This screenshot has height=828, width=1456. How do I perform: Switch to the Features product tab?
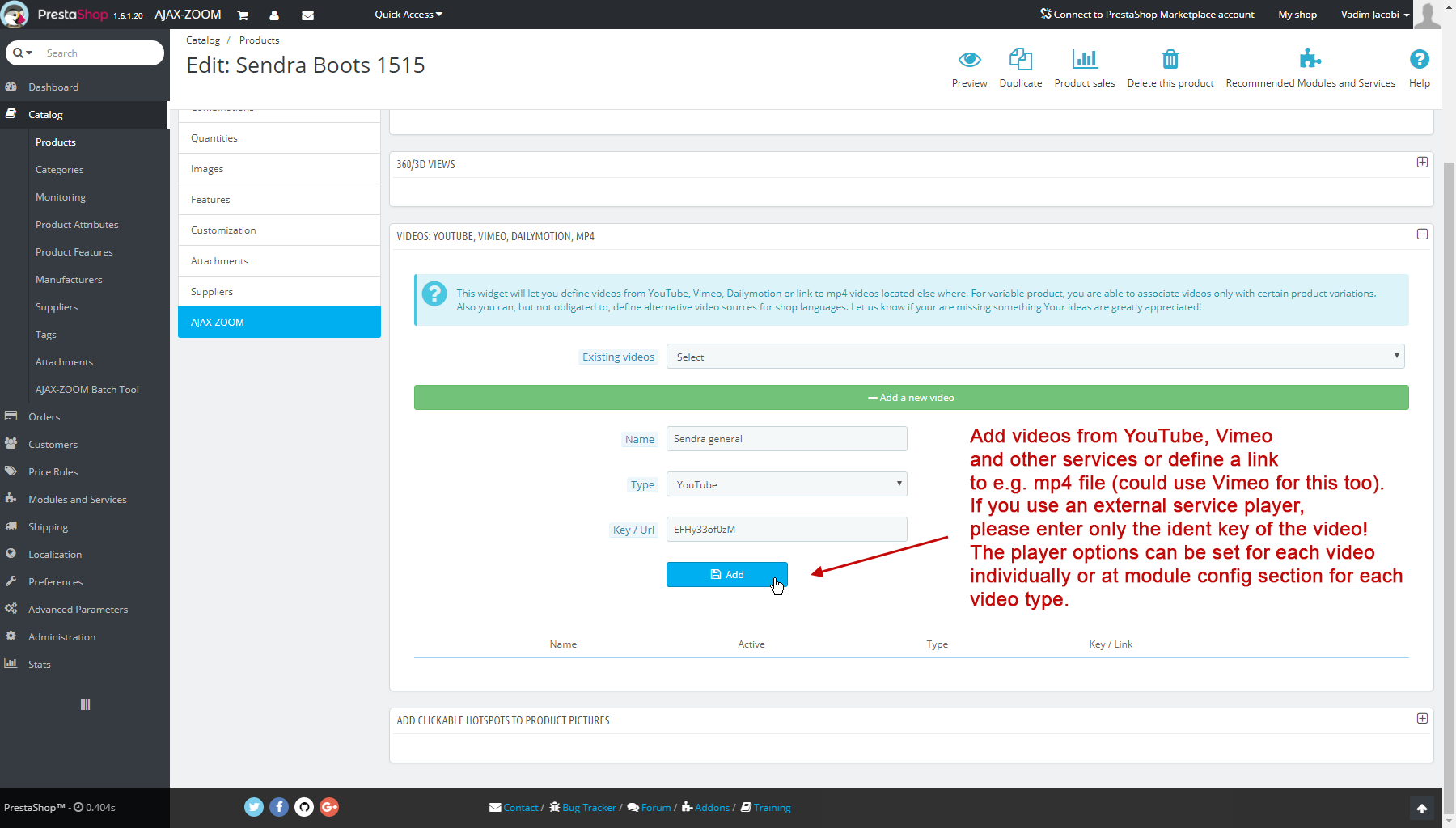click(279, 200)
